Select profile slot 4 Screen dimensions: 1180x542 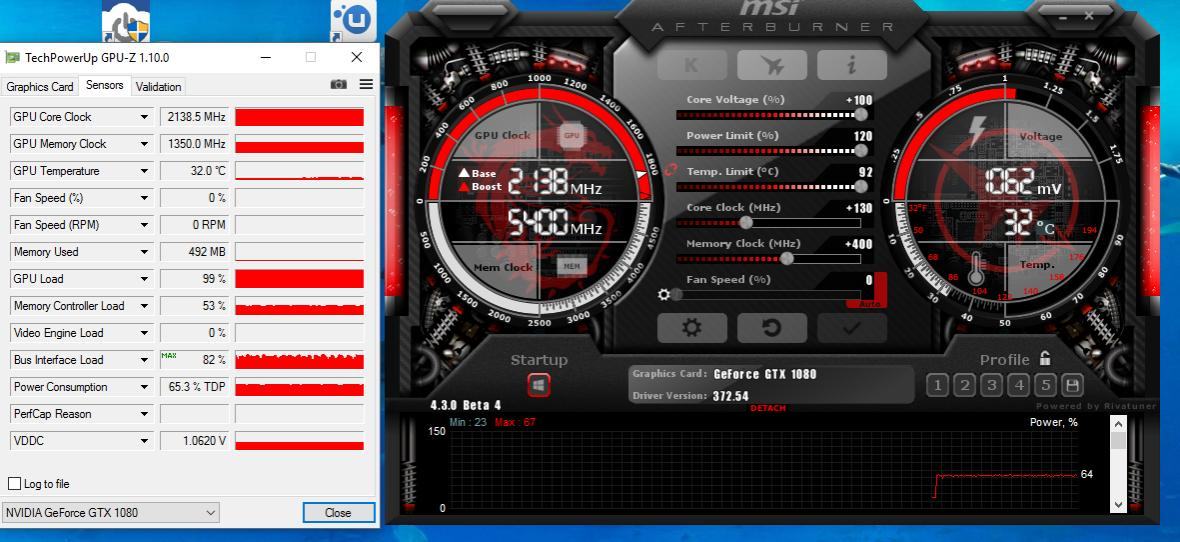1018,385
